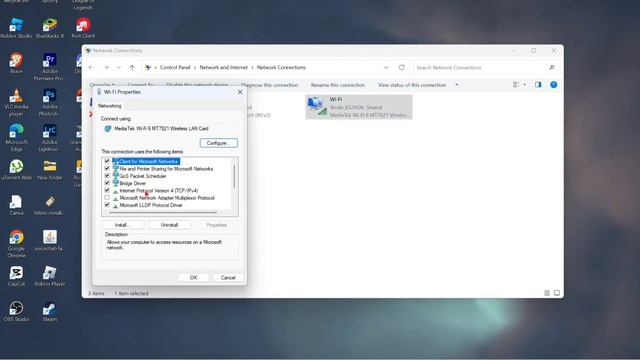Expand the change your view dropdown arrow

[x=525, y=85]
